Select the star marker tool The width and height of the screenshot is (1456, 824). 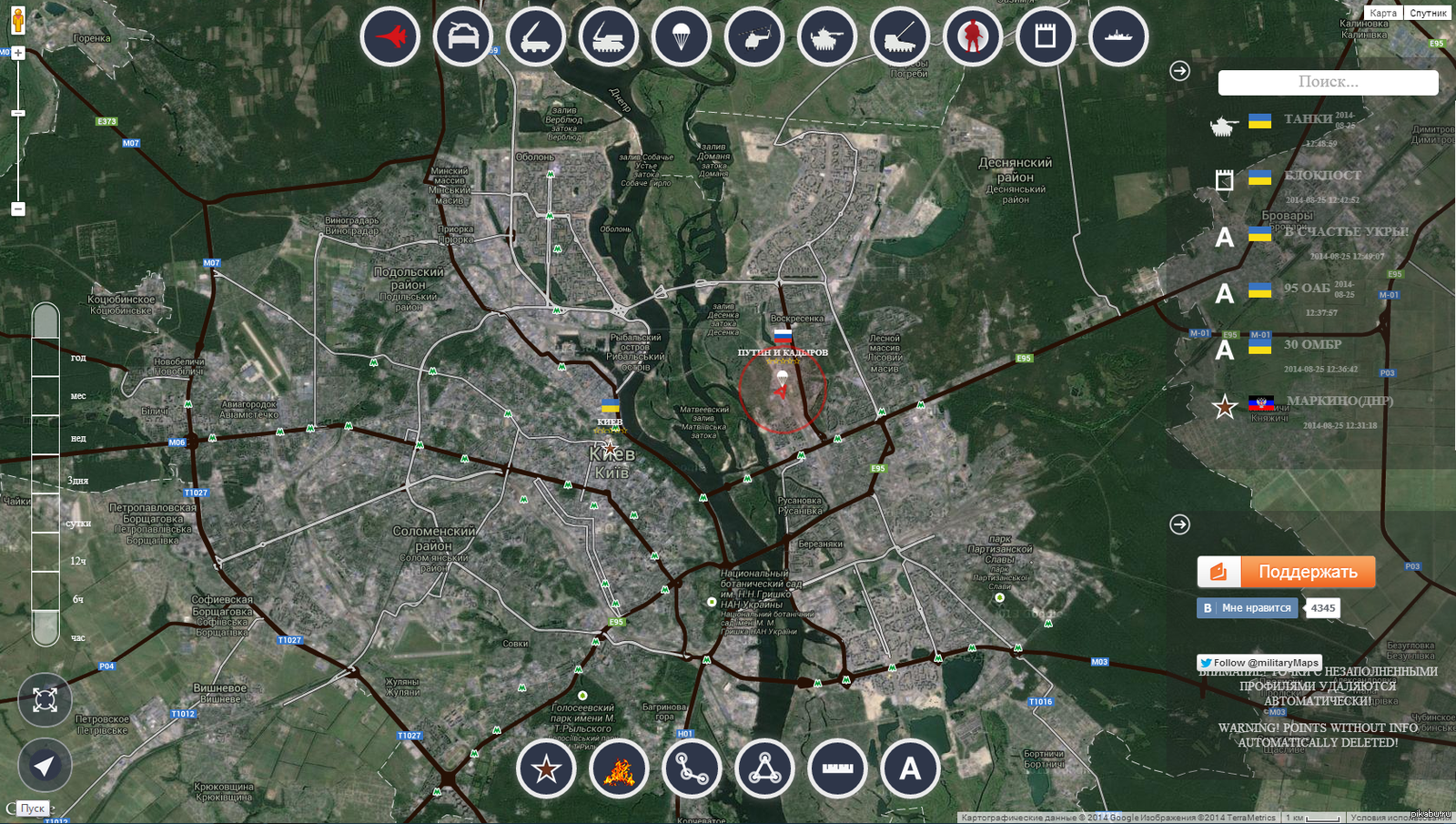tap(546, 769)
